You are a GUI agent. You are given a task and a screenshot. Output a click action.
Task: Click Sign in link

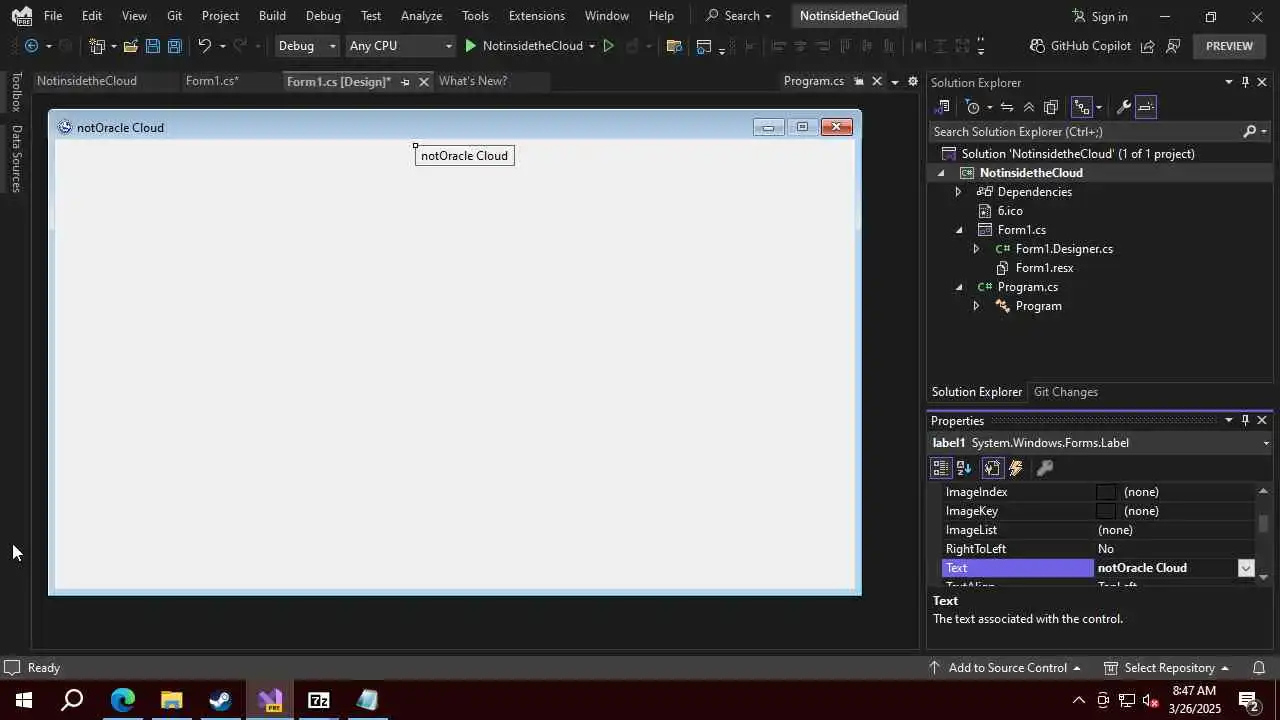(1100, 16)
